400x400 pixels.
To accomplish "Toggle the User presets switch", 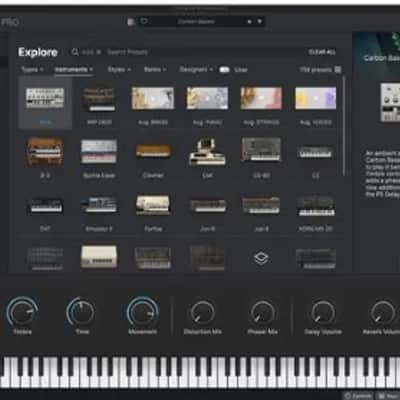I will tap(224, 70).
